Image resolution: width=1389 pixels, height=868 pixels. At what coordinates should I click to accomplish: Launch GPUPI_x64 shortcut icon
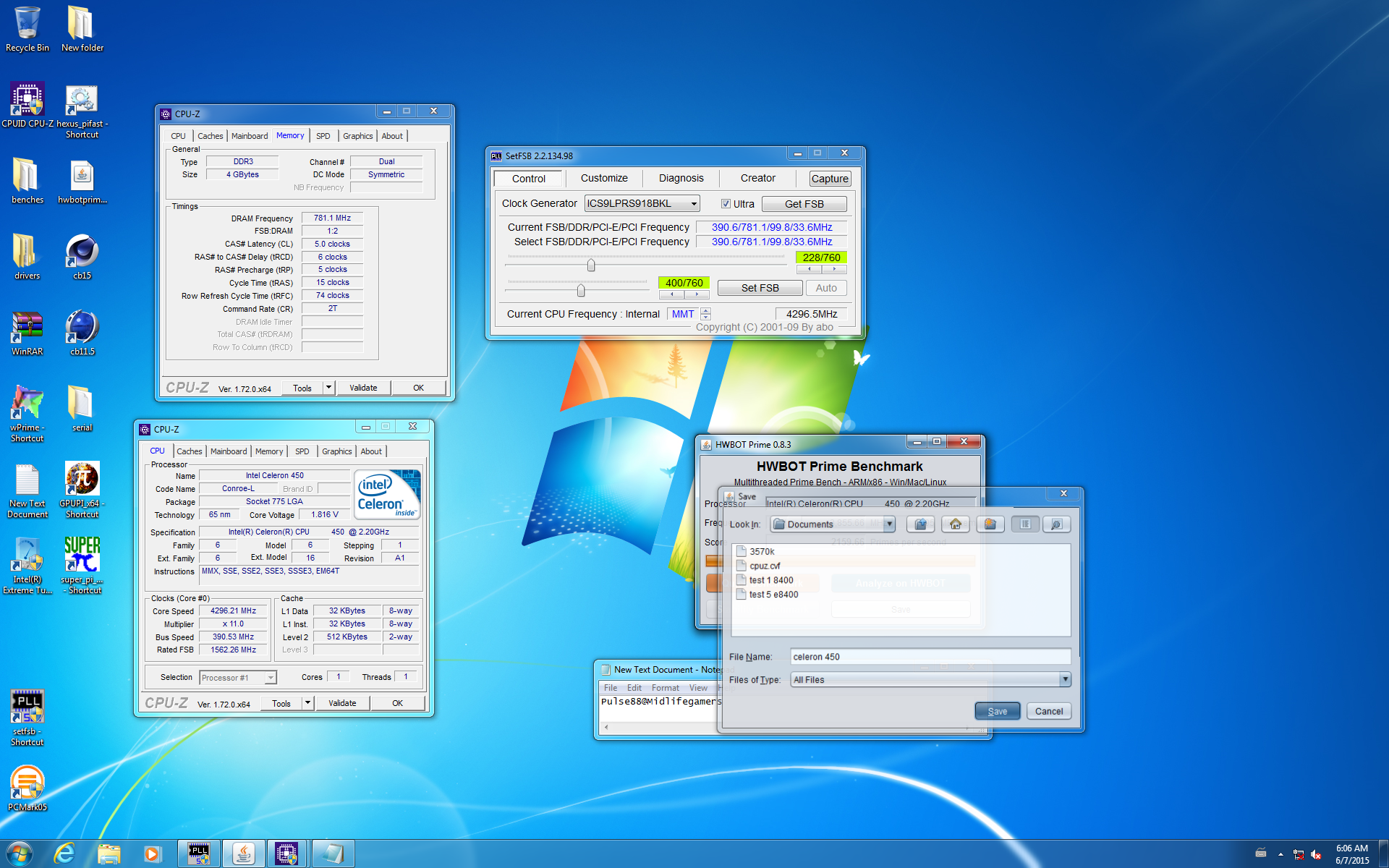(x=82, y=490)
